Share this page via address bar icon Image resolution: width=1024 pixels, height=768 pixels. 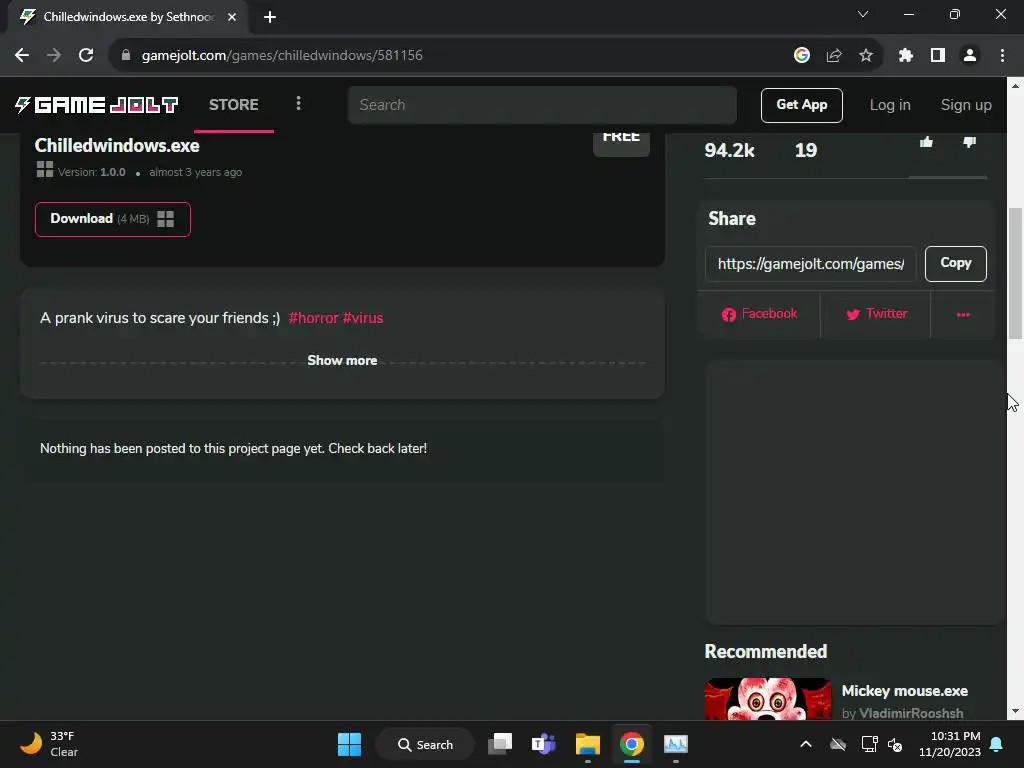pyautogui.click(x=833, y=56)
